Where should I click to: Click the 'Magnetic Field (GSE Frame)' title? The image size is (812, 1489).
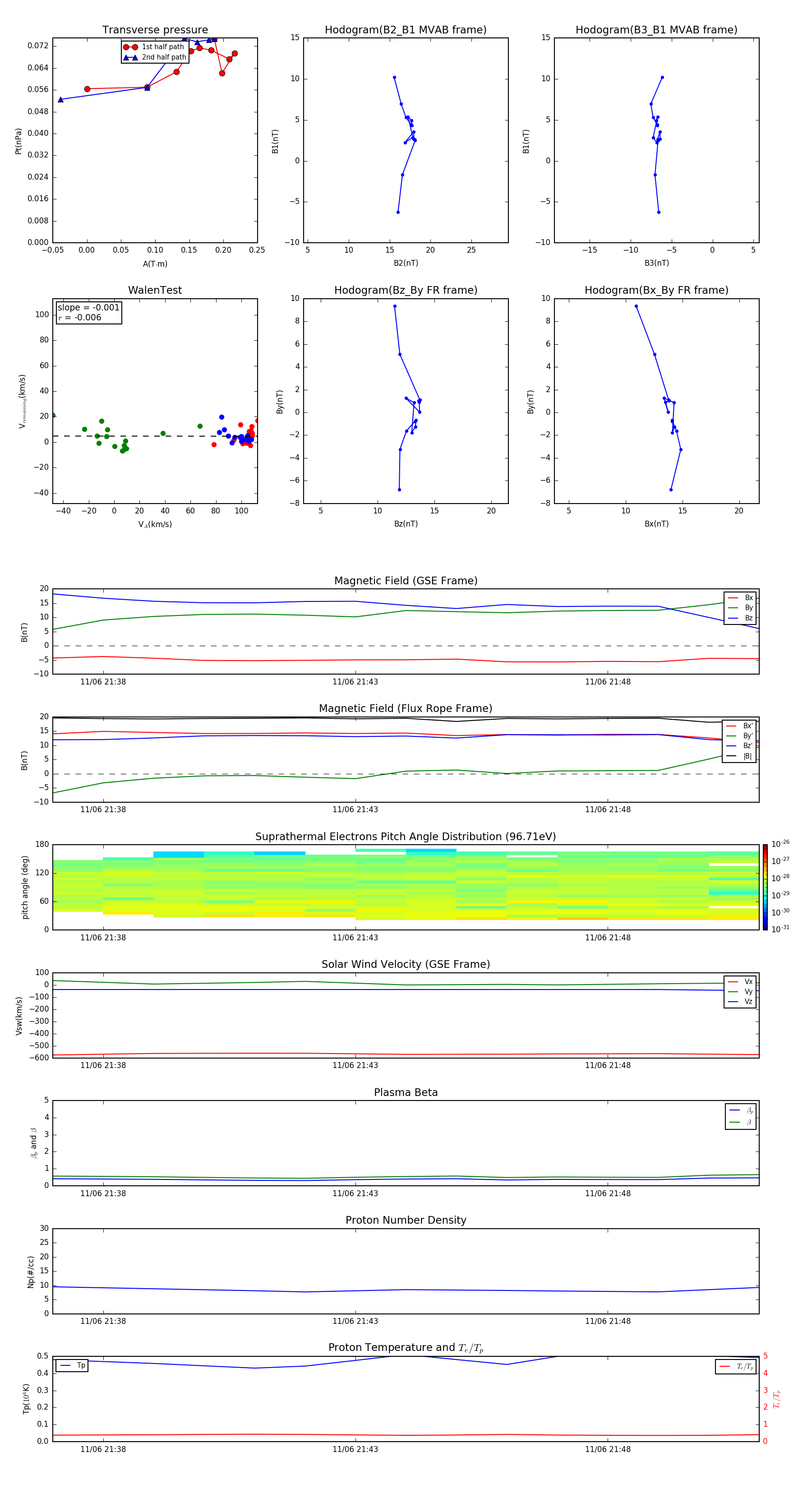click(406, 581)
